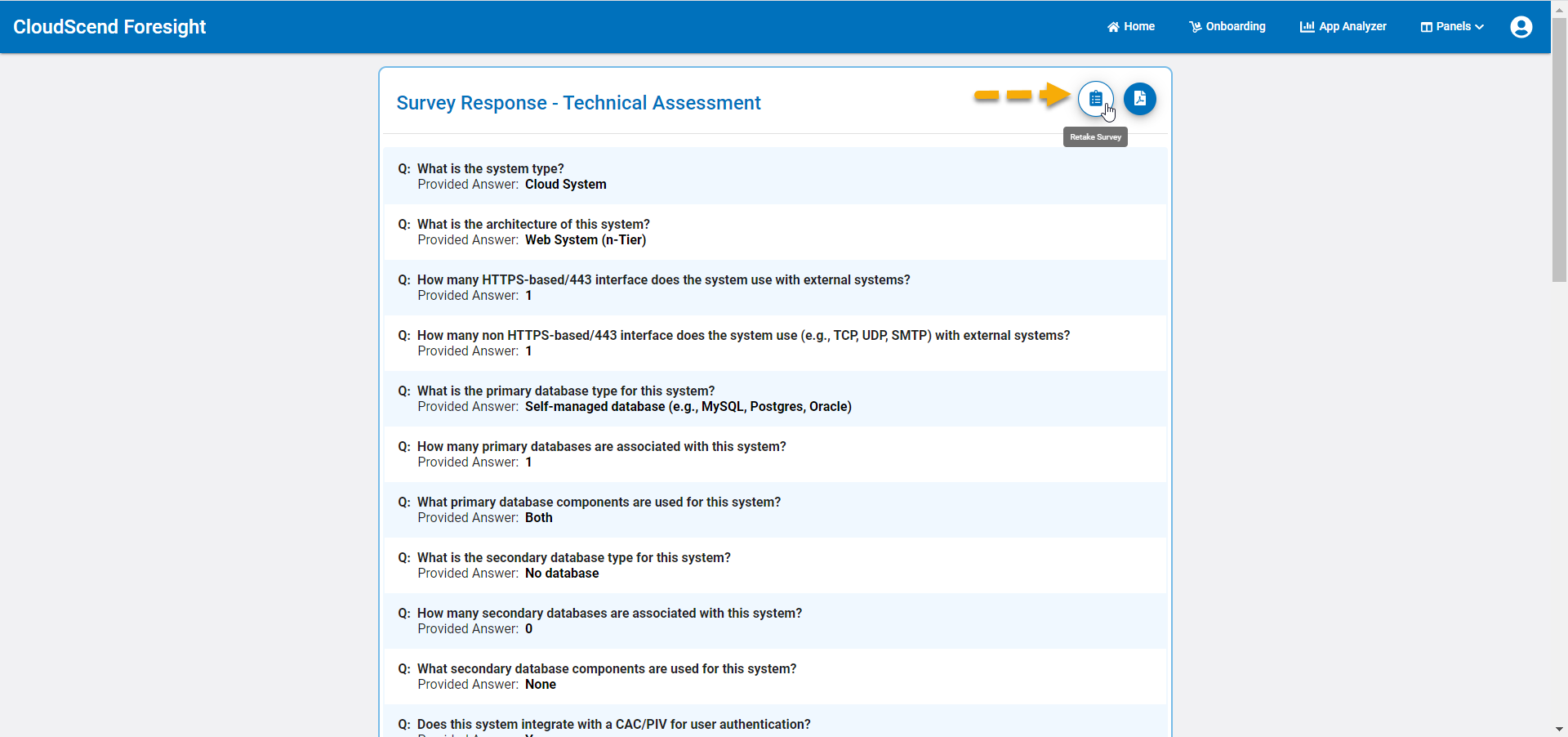Click the heading "Survey Response - Technical Assessment"
The image size is (1568, 737).
pyautogui.click(x=578, y=103)
